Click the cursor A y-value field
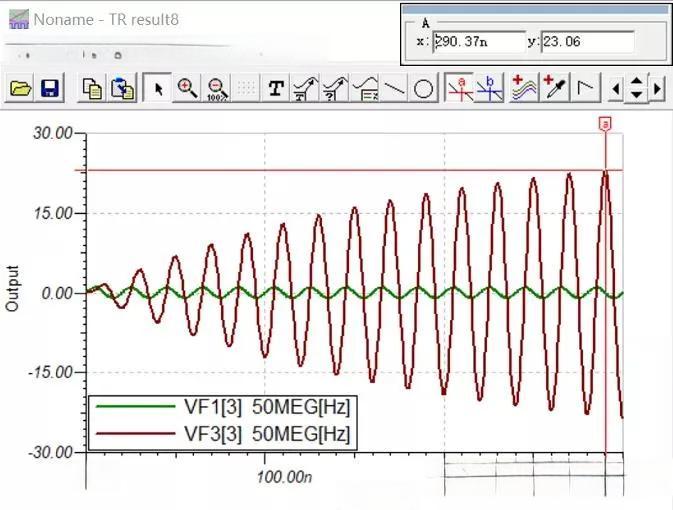 pyautogui.click(x=588, y=42)
